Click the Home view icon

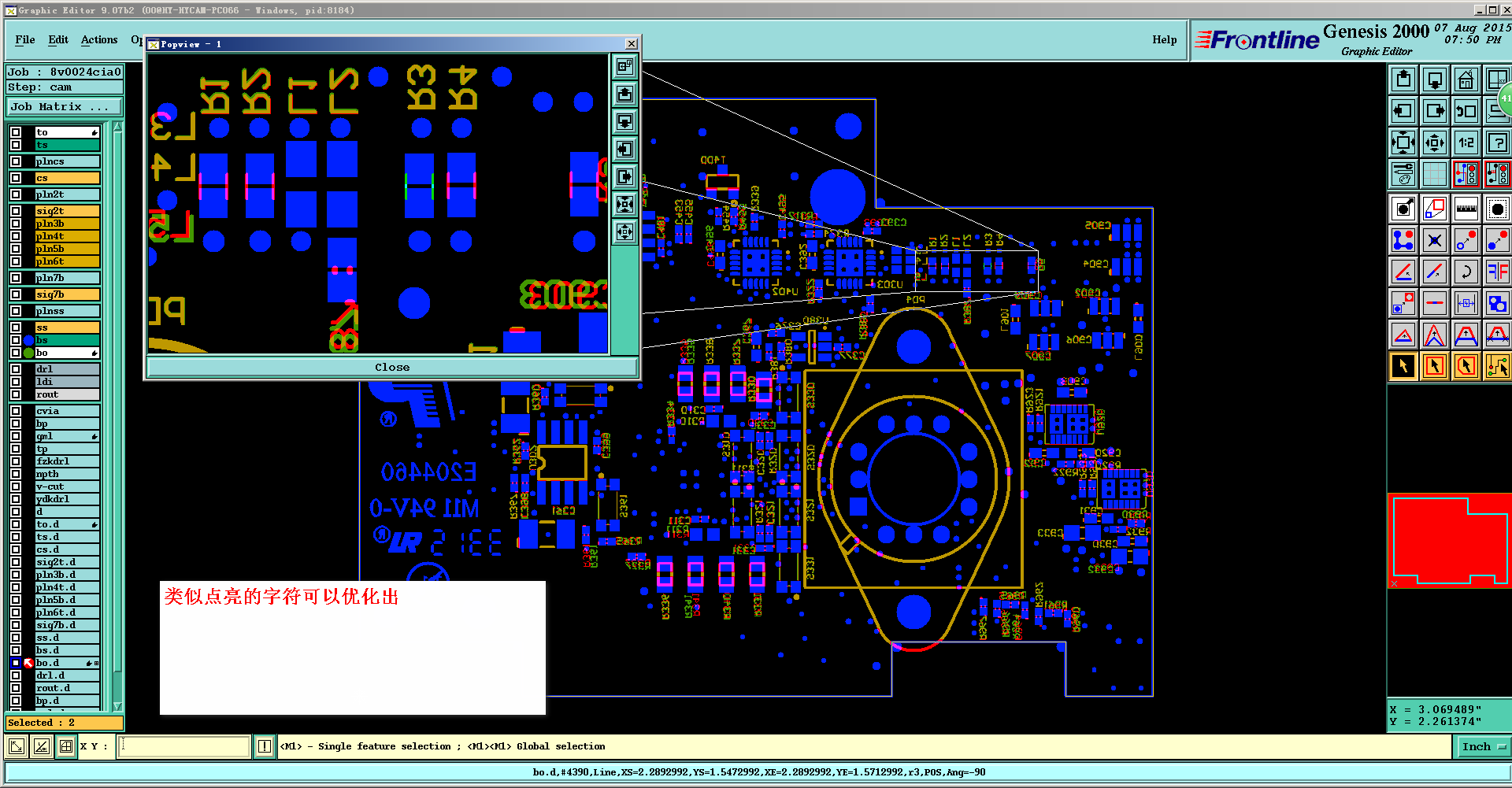tap(1466, 80)
